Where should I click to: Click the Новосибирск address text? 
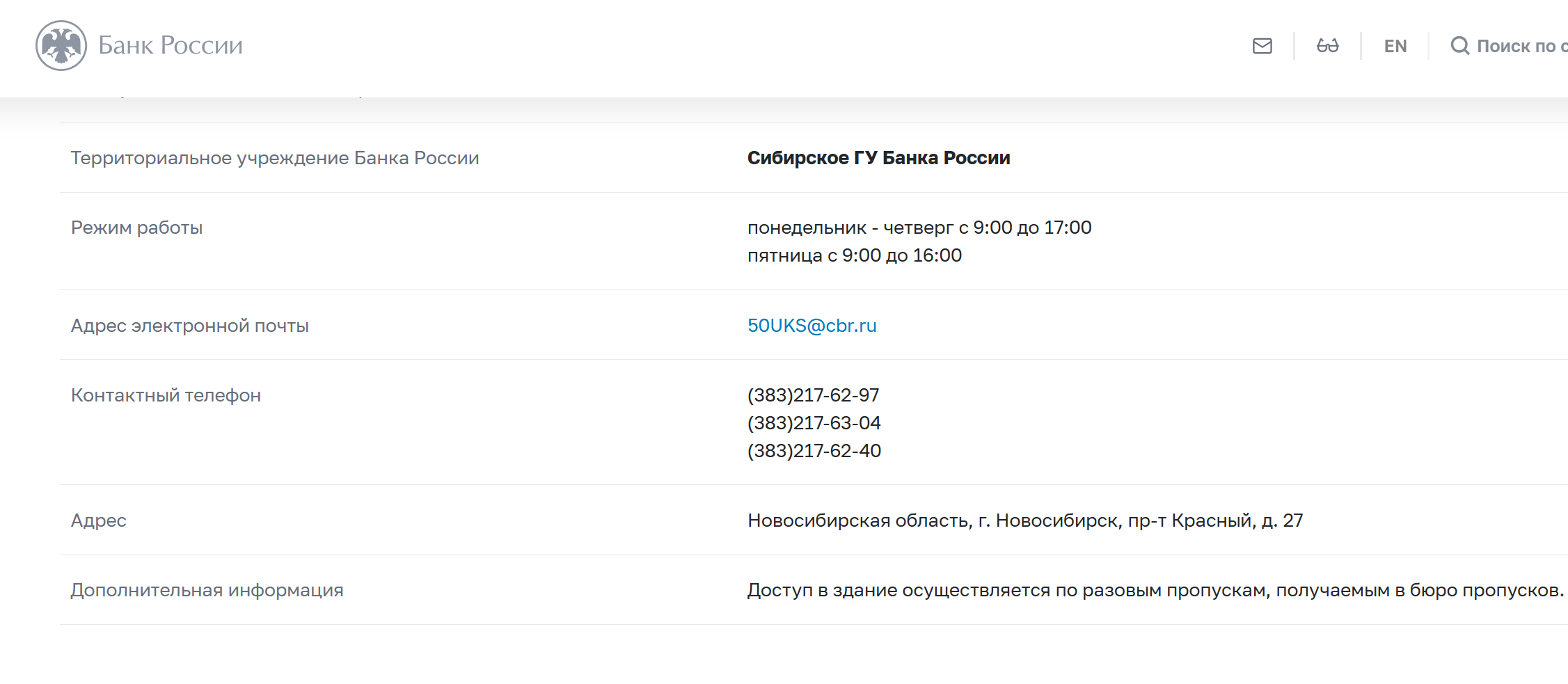1025,520
